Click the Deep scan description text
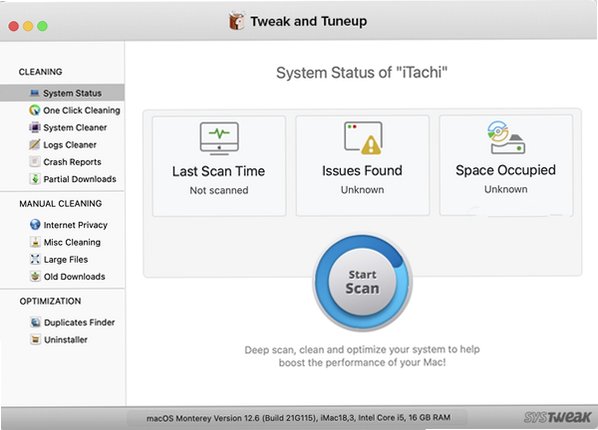The width and height of the screenshot is (598, 430). click(362, 356)
